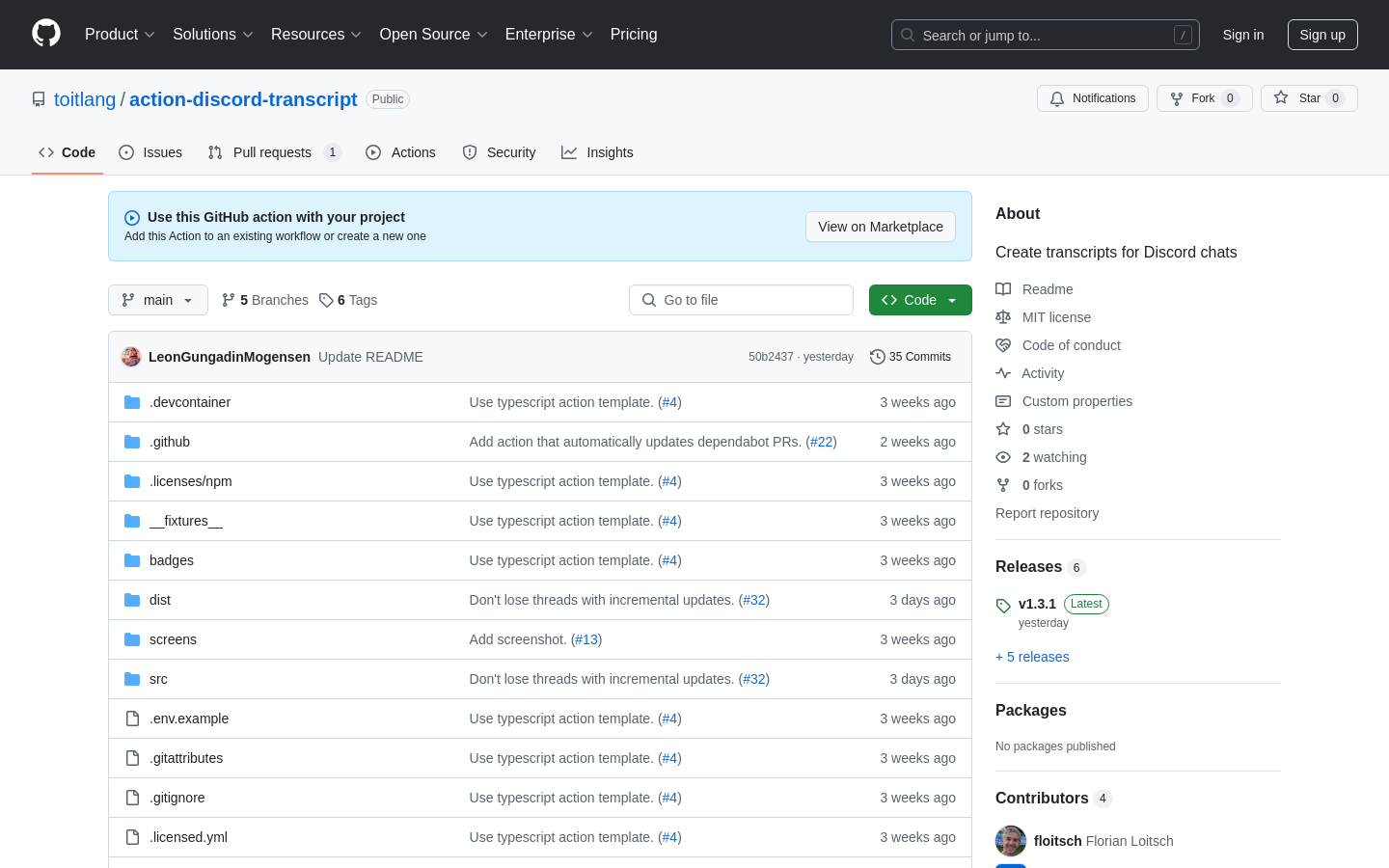Click the badges folder icon
Image resolution: width=1389 pixels, height=868 pixels.
pos(132,560)
